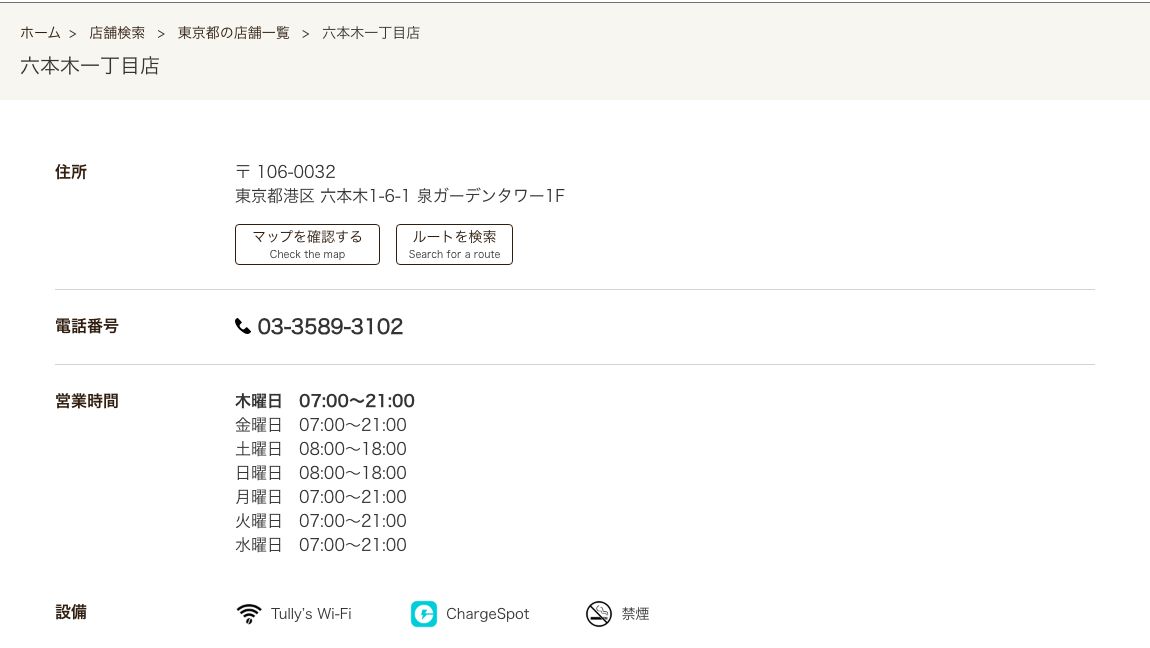
Task: Select 土曜日 hours row
Action: pos(321,449)
